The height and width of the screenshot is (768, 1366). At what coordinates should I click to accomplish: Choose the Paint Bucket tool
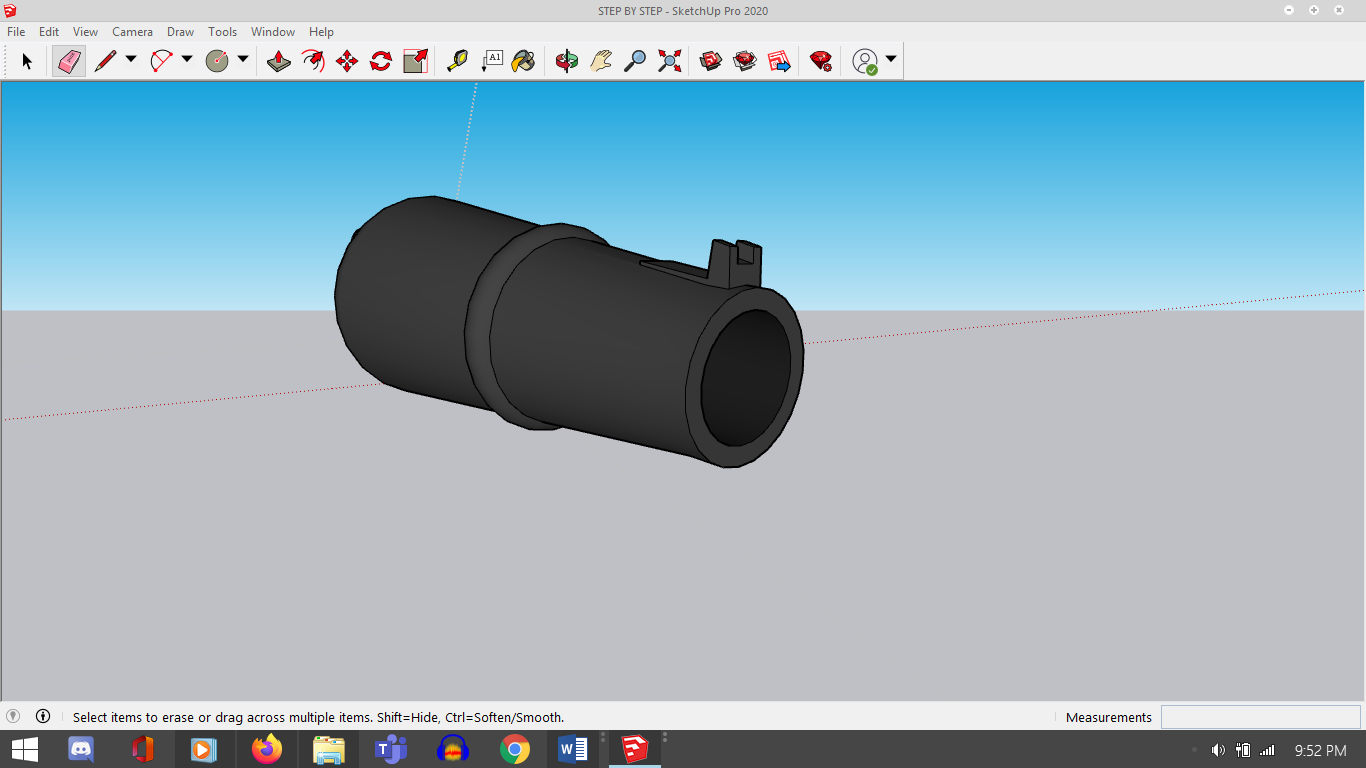[523, 61]
